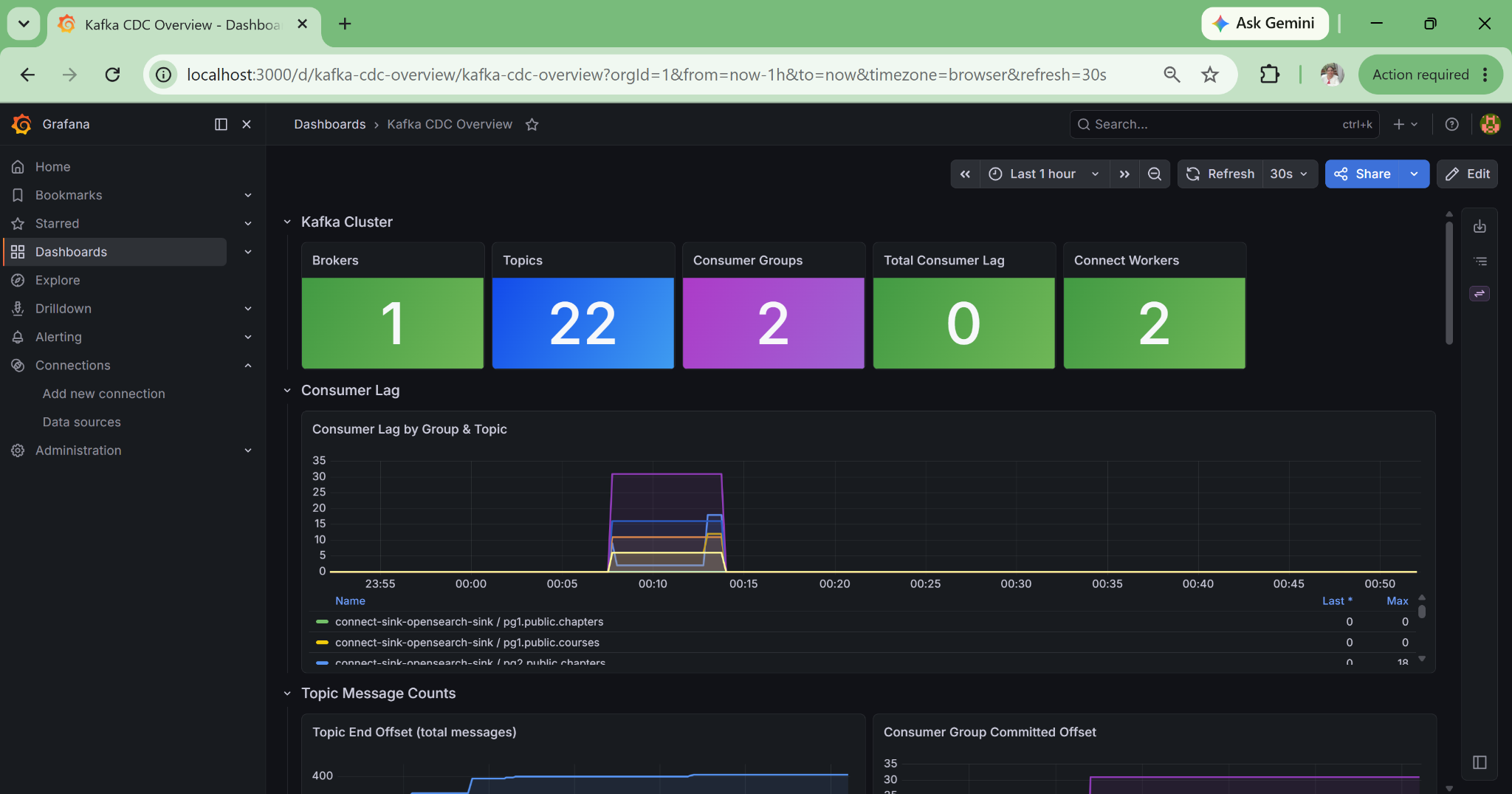
Task: Click the Brokers panel title
Action: [335, 261]
